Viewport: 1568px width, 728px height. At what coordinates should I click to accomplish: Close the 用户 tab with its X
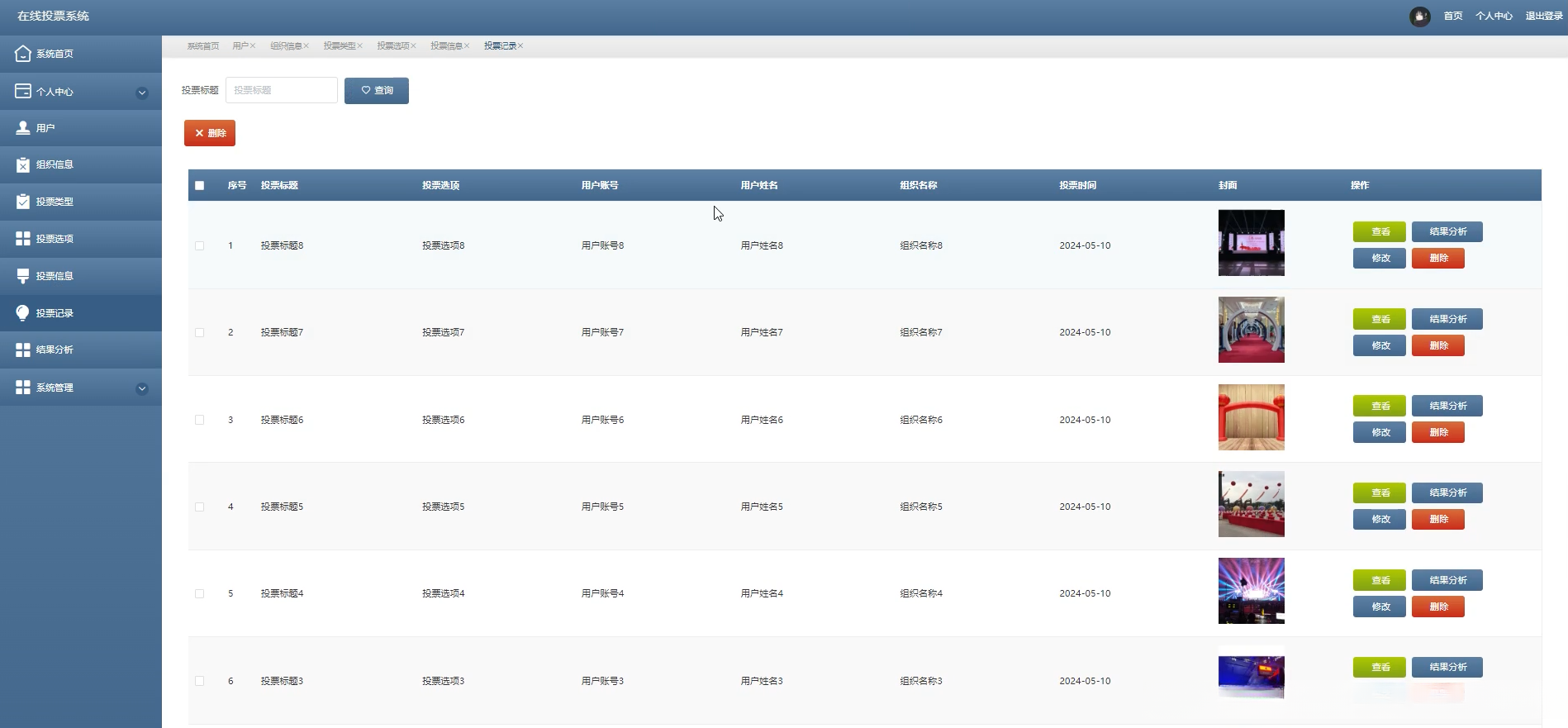[x=253, y=46]
